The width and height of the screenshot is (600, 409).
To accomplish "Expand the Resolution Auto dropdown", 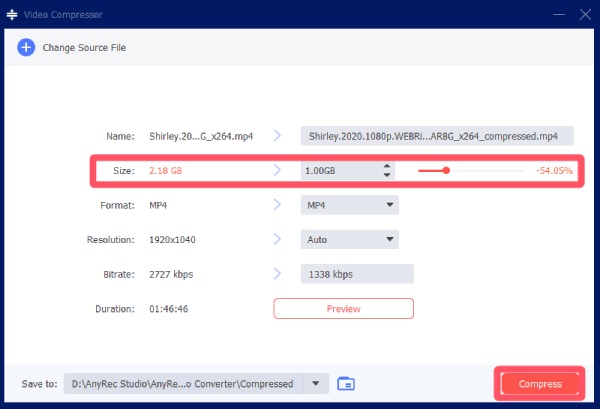I will coord(349,240).
